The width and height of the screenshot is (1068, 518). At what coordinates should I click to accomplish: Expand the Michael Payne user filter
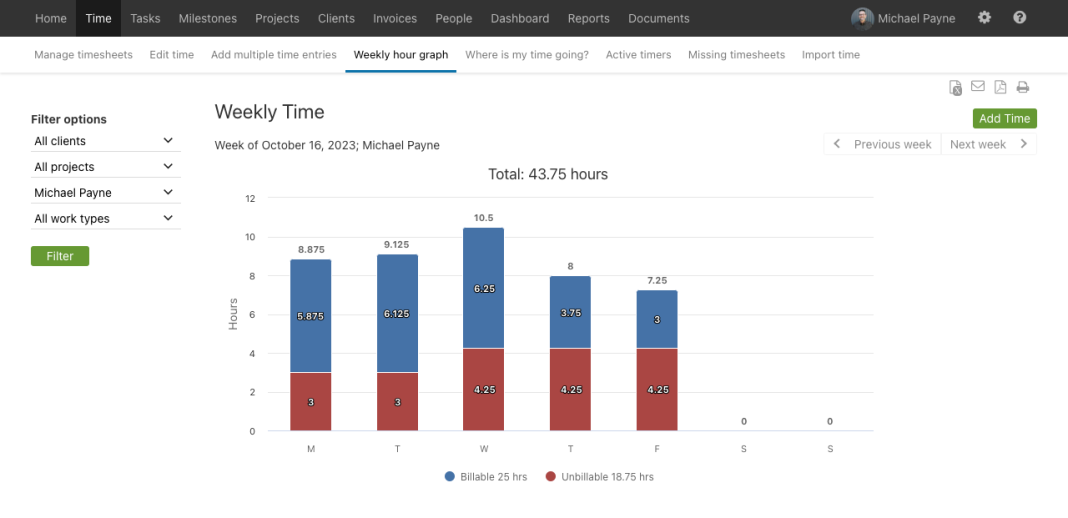pyautogui.click(x=104, y=193)
